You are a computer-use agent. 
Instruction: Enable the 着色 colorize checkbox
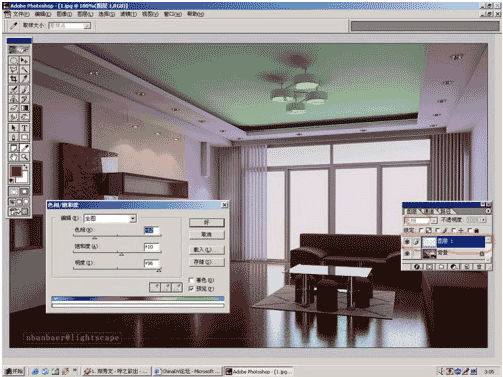tap(191, 280)
